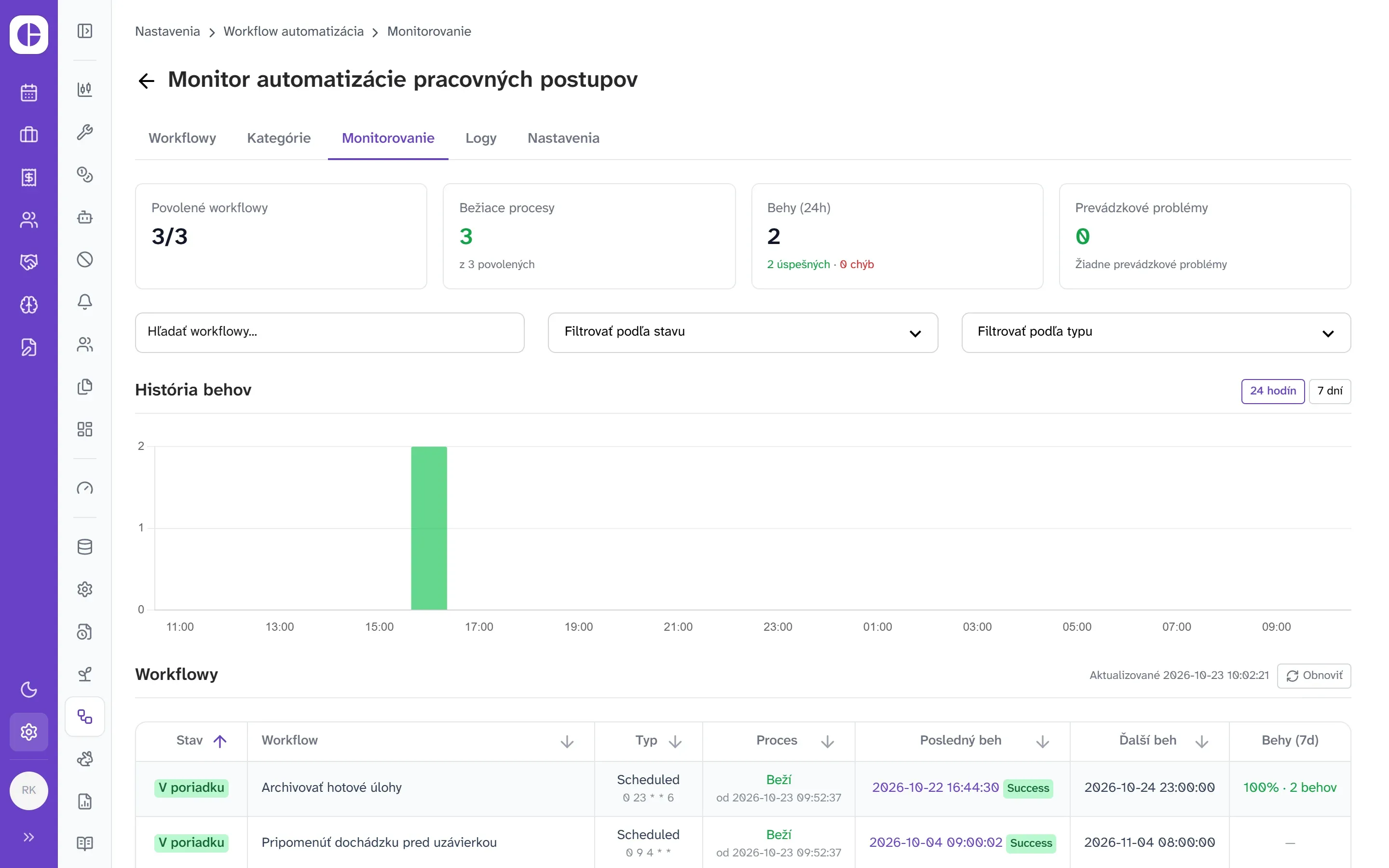Select the 7 dní range toggle

[1330, 391]
